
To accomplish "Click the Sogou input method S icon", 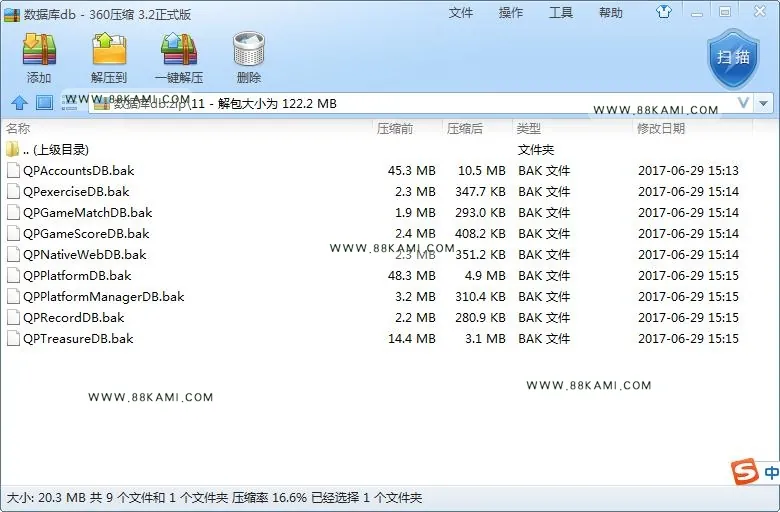I will (744, 472).
